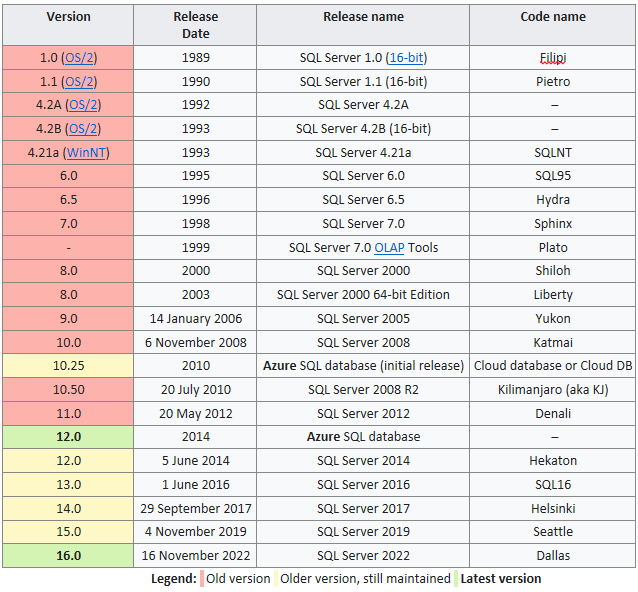Click the yellow Older version legend swatch
This screenshot has width=638, height=592.
pyautogui.click(x=276, y=579)
